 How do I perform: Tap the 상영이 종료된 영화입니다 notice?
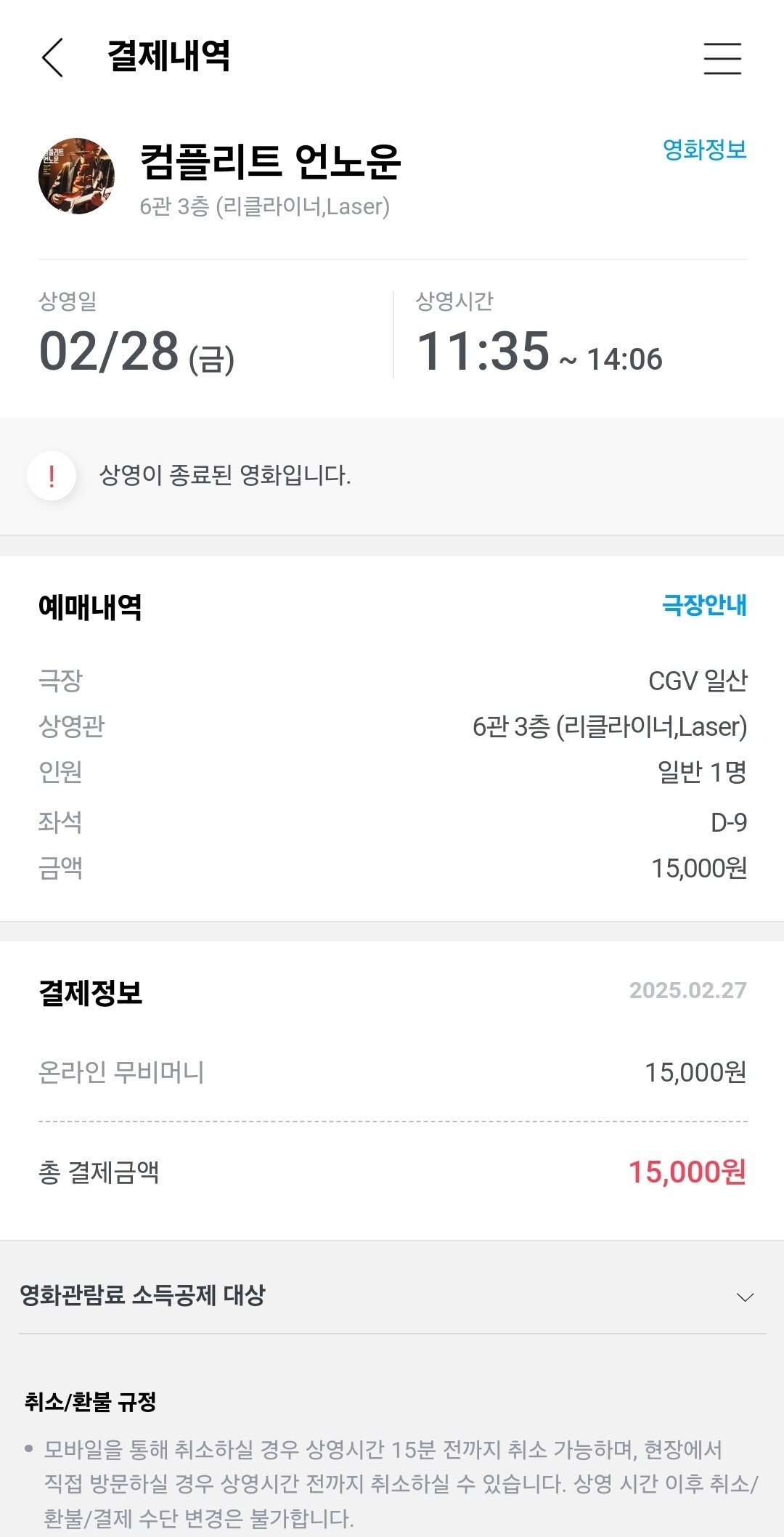225,476
